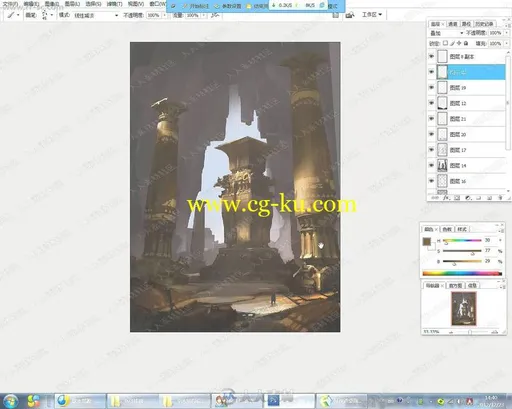Screen dimensions: 512x409
Task: Open the tool preset dropdown arrow
Action: click(x=18, y=15)
